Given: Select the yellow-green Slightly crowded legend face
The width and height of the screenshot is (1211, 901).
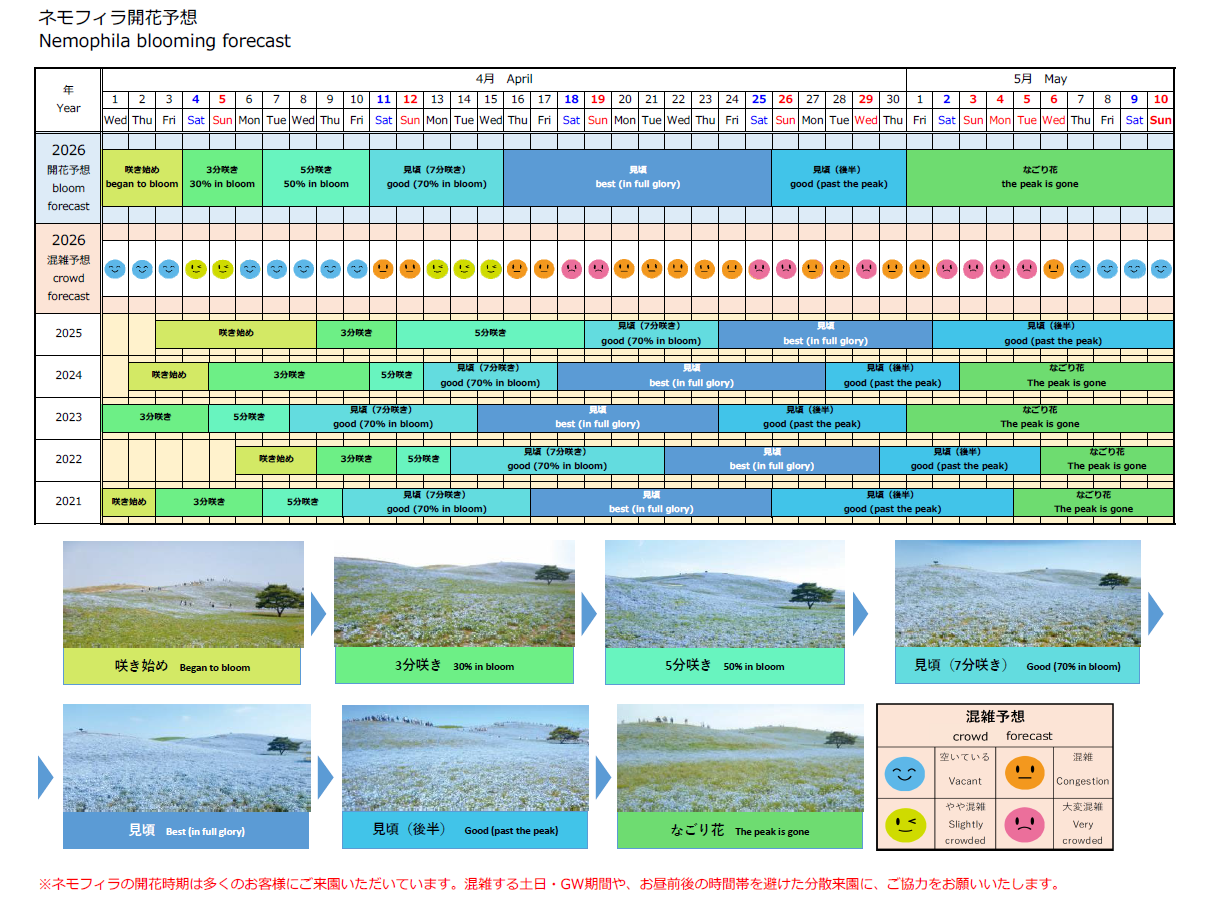Looking at the screenshot, I should click(905, 824).
